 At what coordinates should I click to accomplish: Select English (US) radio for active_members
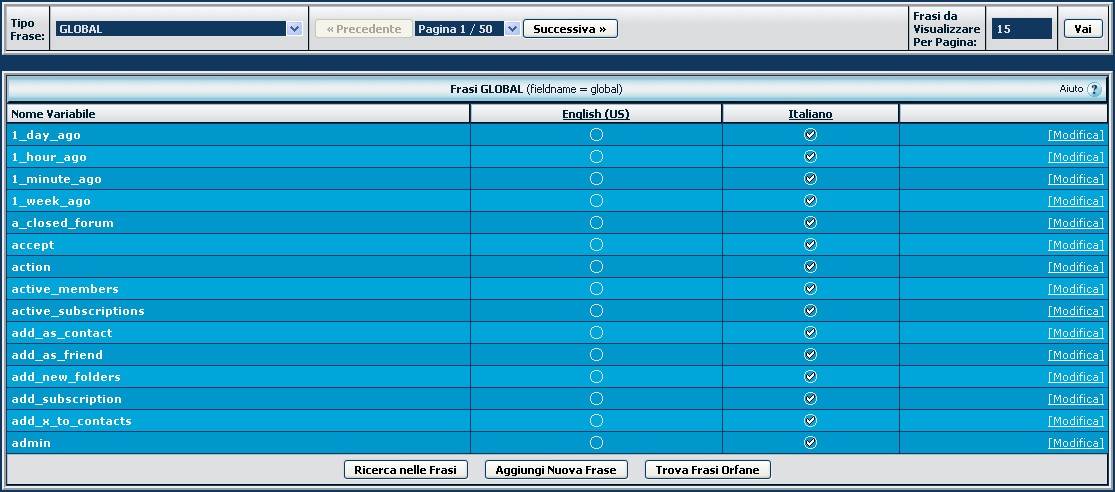click(596, 289)
